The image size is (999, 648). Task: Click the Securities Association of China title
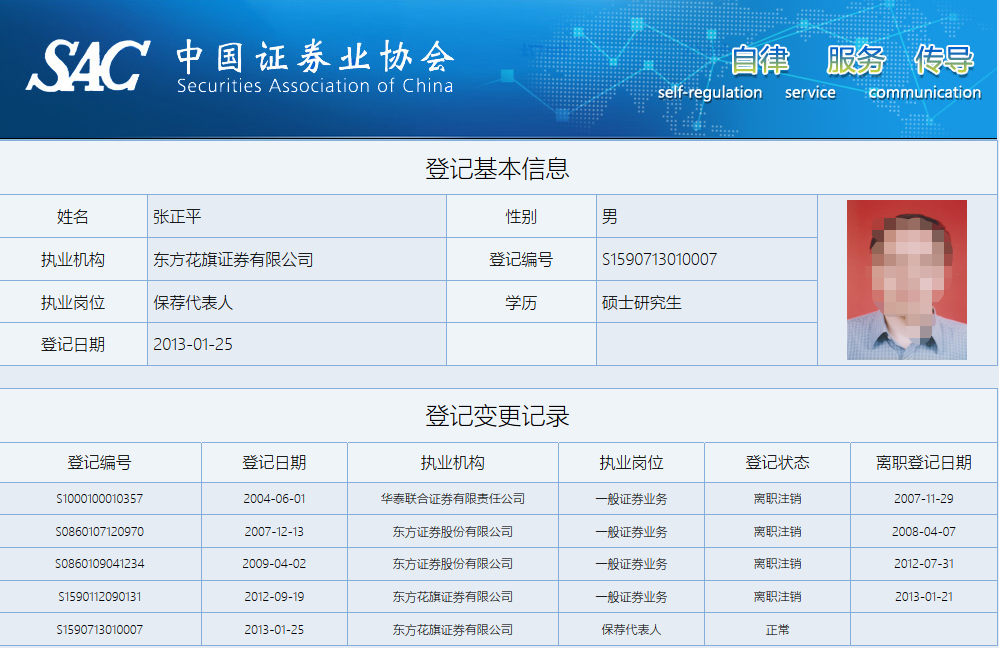314,67
